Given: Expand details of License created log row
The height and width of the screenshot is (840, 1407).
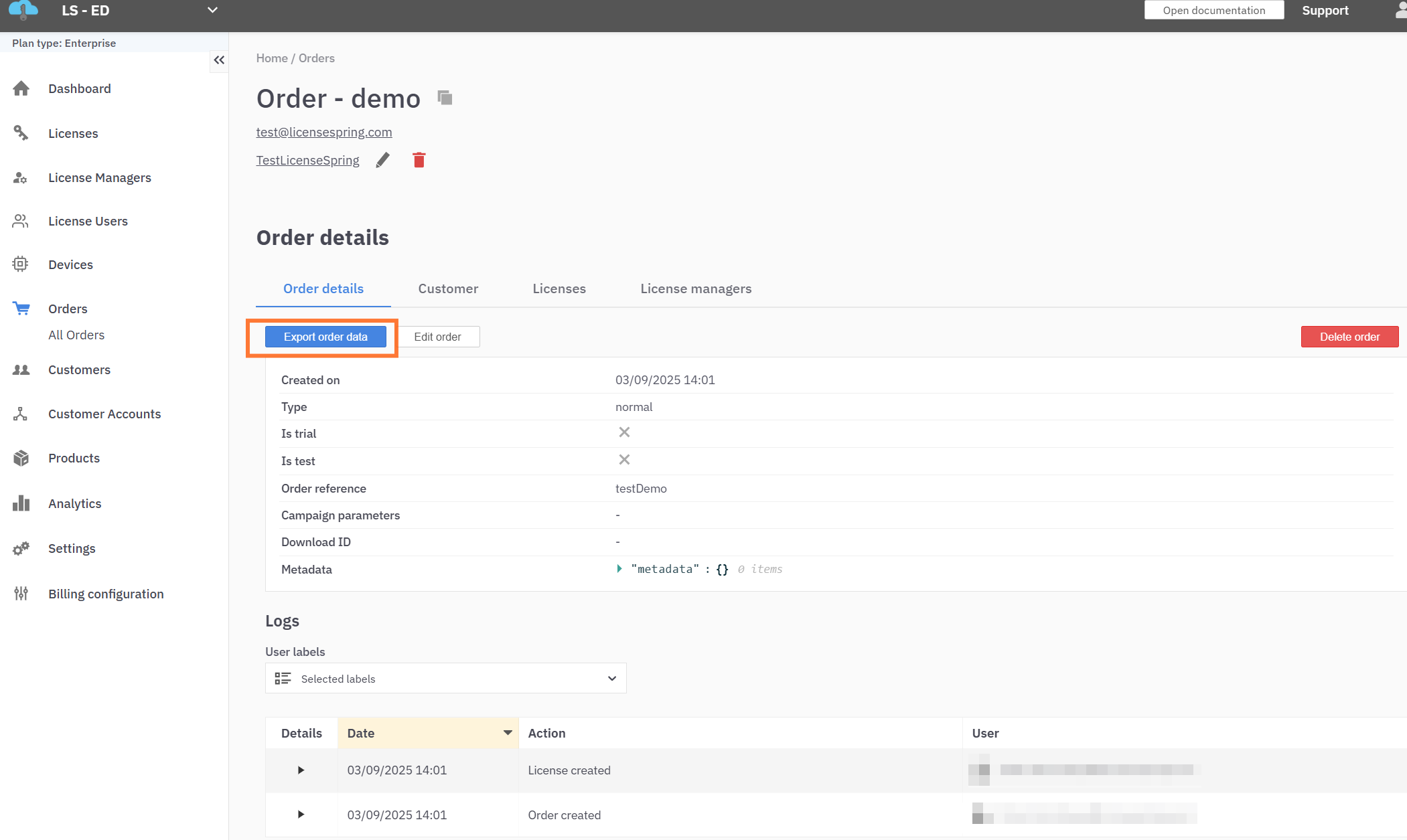Looking at the screenshot, I should 301,770.
